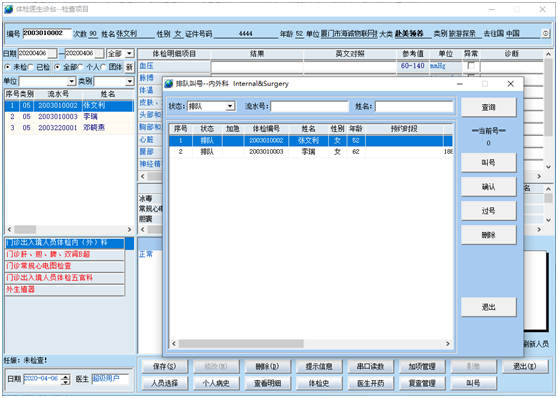Viewport: 558px width, 398px height.
Task: Click the 叫号 button at main window bottom
Action: pyautogui.click(x=473, y=383)
